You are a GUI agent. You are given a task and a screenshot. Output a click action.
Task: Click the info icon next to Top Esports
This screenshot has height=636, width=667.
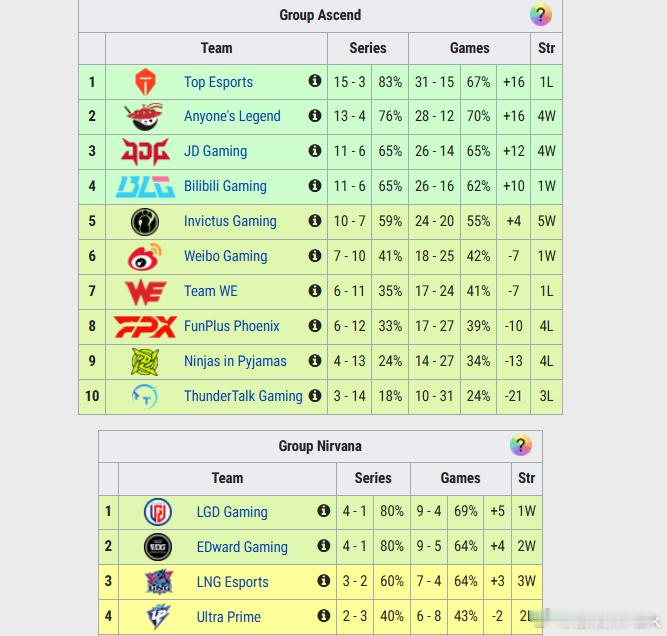(315, 81)
